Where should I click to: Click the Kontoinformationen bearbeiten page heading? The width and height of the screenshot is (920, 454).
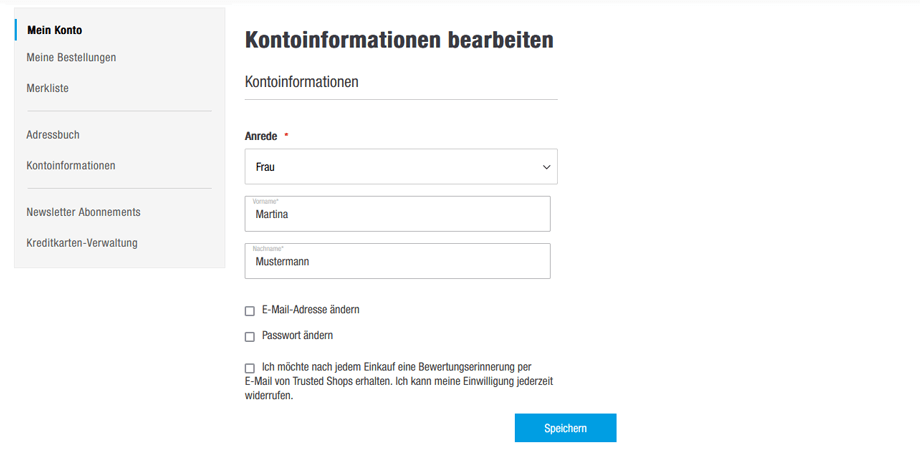coord(398,40)
